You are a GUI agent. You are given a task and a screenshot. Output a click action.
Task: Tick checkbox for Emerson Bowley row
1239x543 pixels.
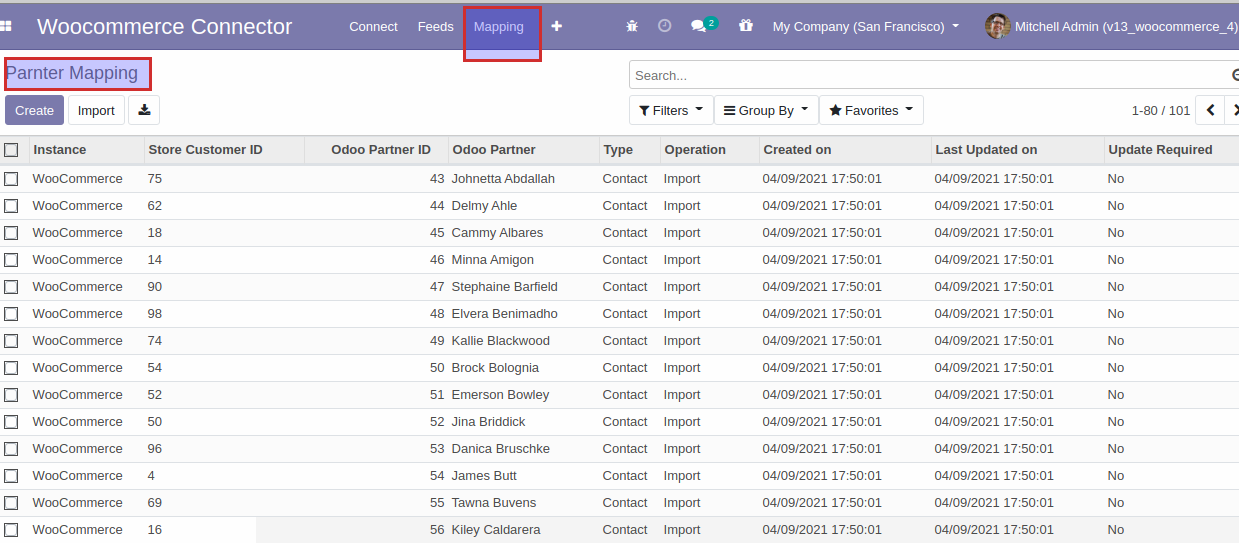coord(11,395)
